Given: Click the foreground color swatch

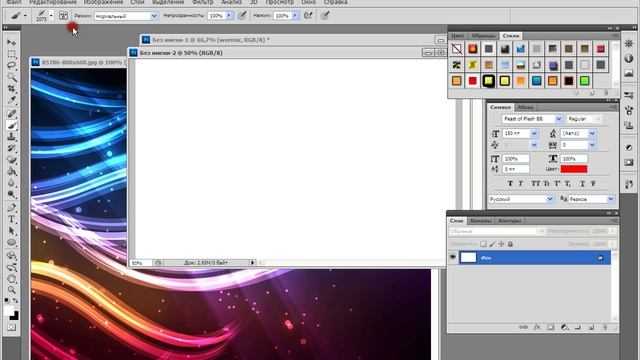Looking at the screenshot, I should 9,311.
